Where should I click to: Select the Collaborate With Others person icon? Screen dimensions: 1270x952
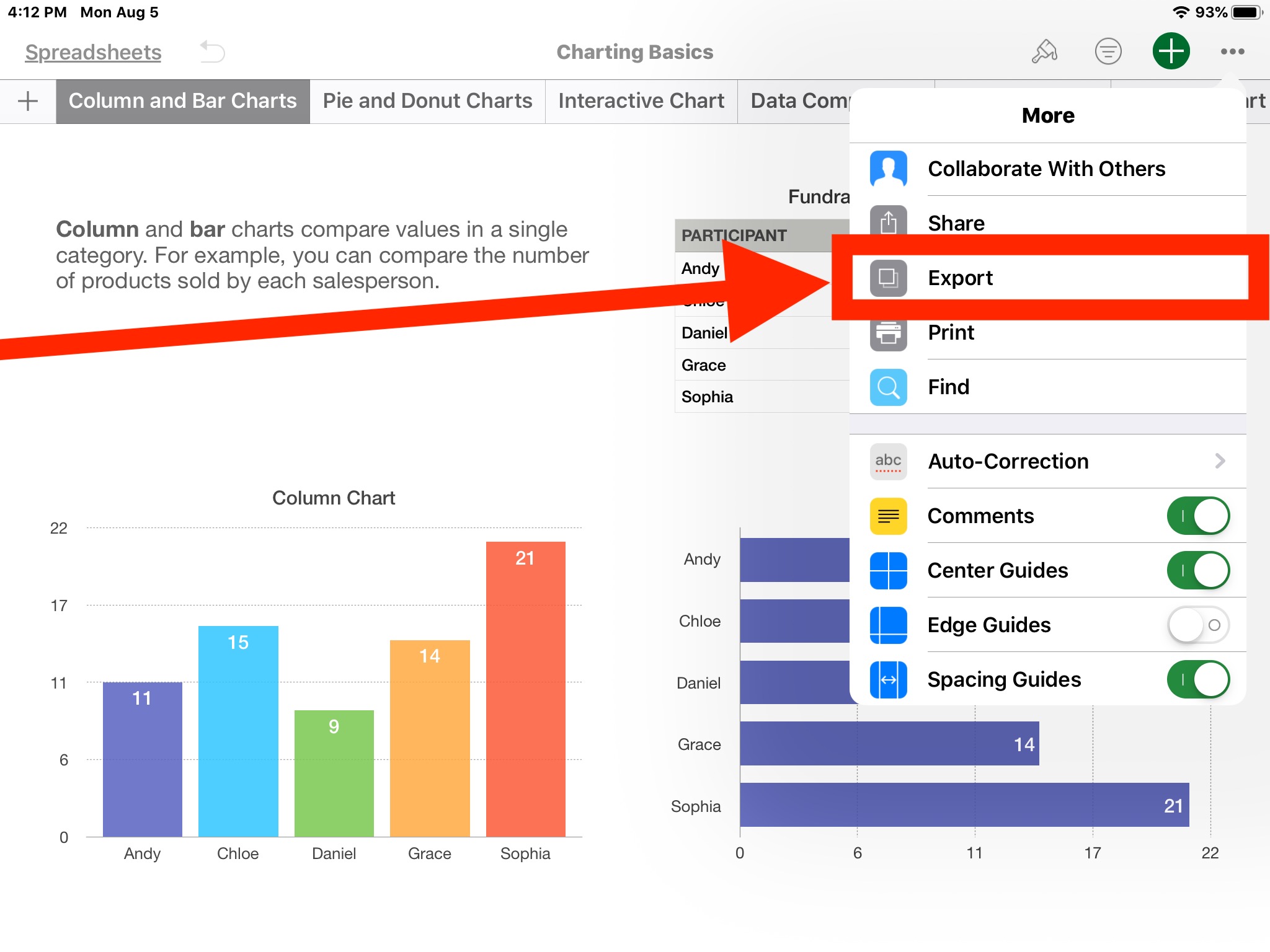tap(887, 169)
